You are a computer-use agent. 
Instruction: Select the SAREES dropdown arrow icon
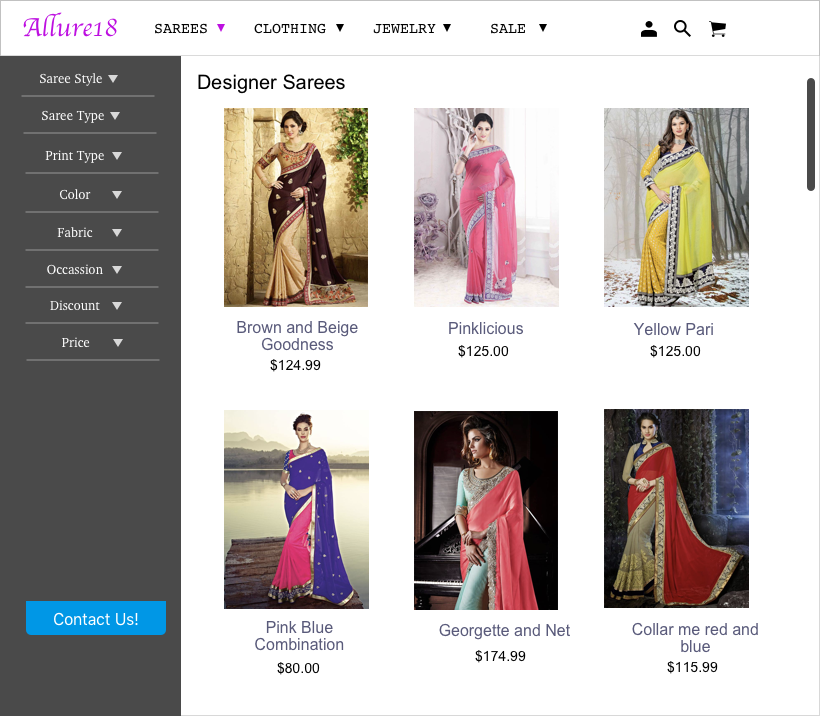point(221,28)
